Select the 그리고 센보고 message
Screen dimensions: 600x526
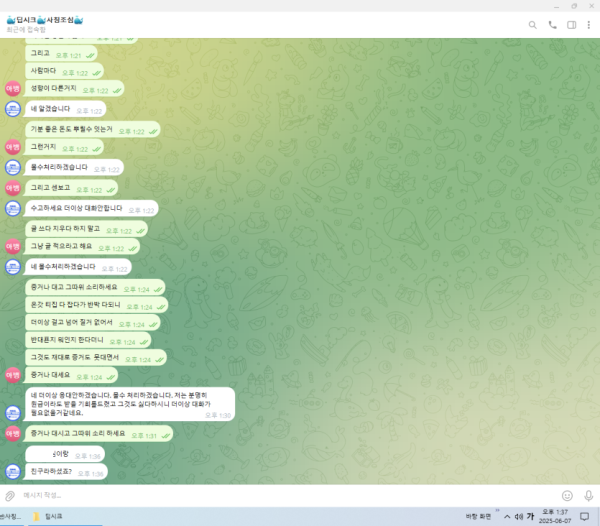pos(71,188)
